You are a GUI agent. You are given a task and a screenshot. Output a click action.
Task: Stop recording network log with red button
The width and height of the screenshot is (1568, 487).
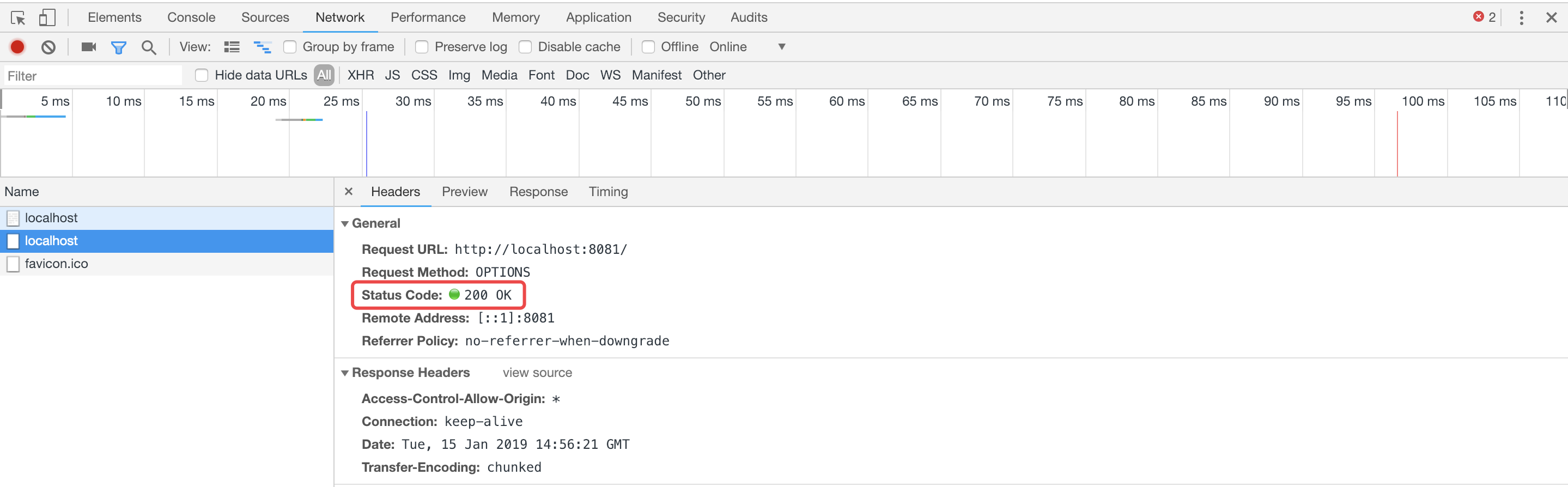pos(17,47)
